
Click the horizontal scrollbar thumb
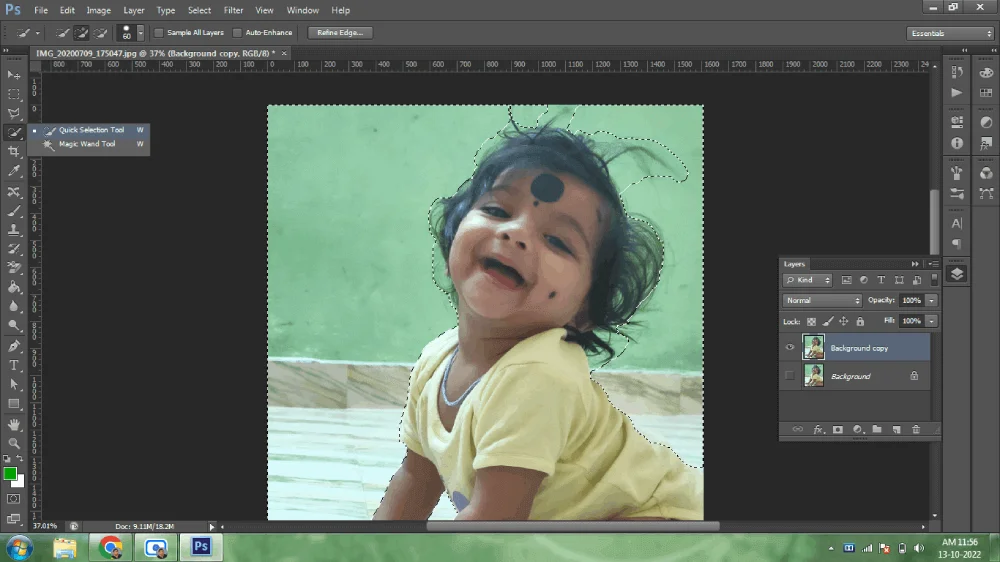coord(573,526)
